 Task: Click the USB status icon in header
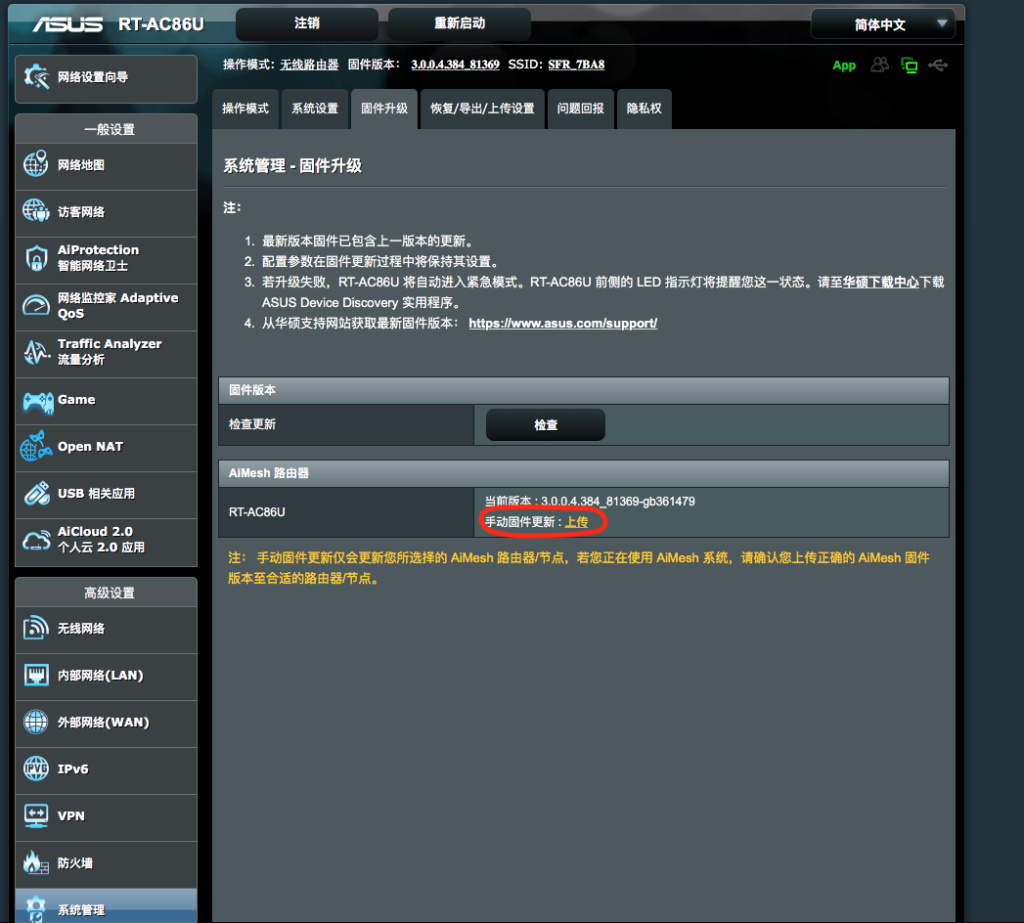click(938, 65)
